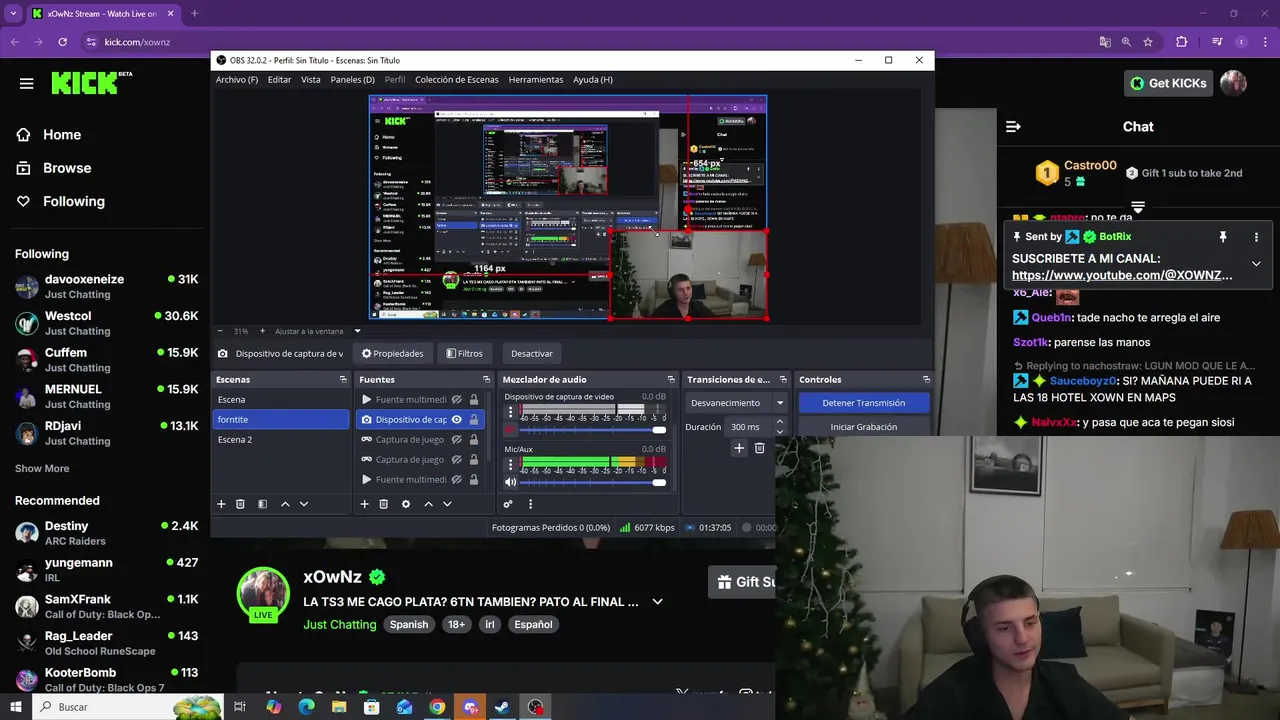Click the pin icon on BotRix message

(1222, 237)
